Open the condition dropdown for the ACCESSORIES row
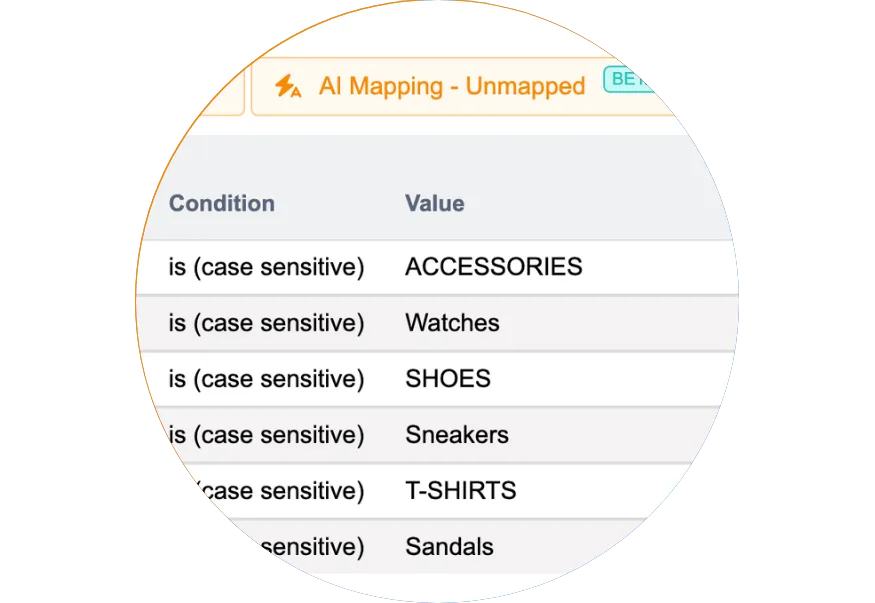The image size is (875, 603). (266, 267)
